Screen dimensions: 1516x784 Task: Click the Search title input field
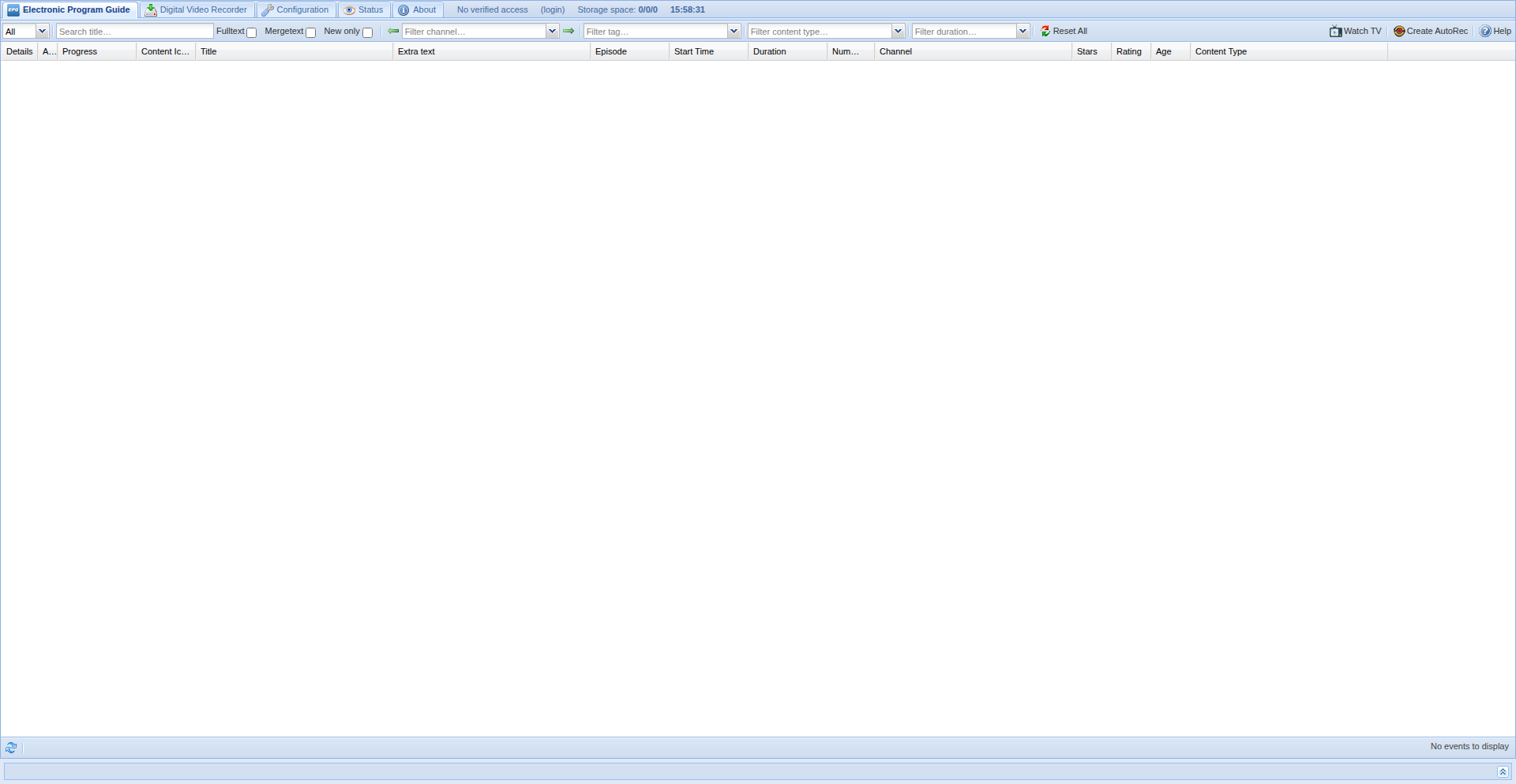pos(134,32)
